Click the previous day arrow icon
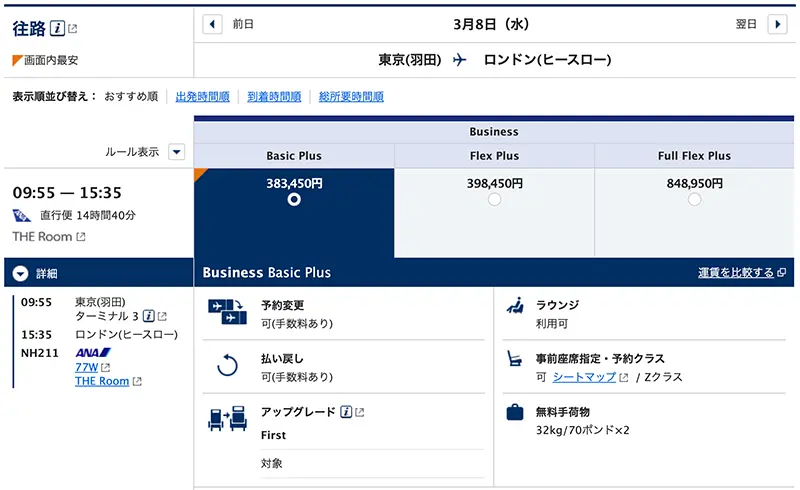 pos(212,24)
